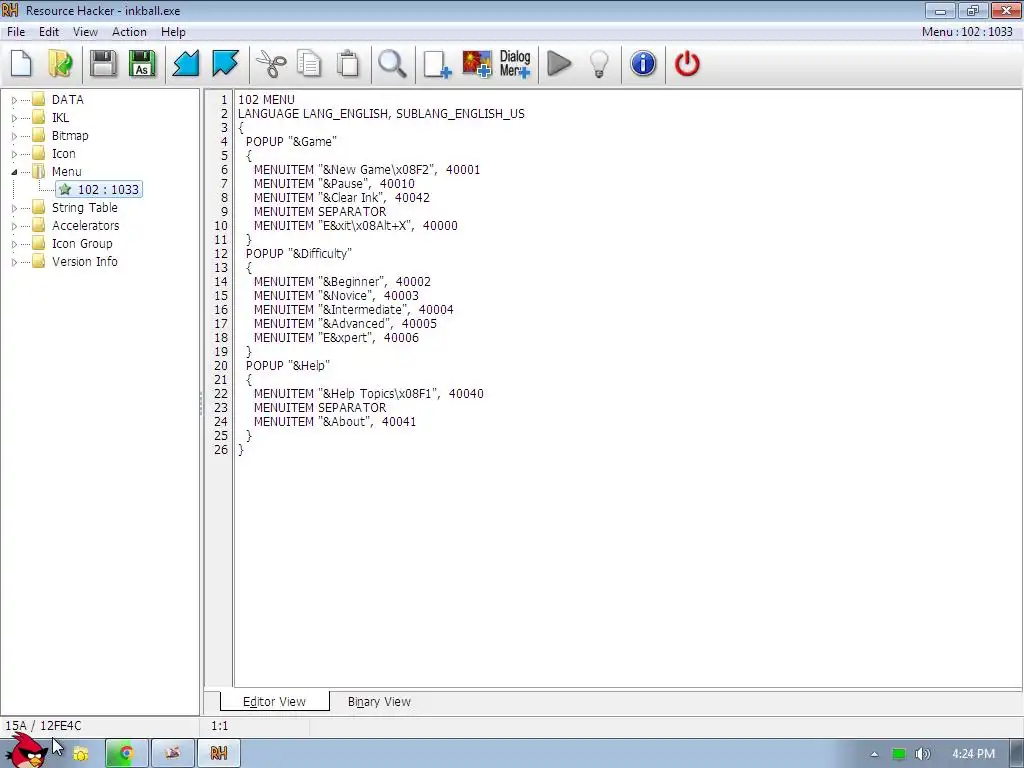Switch to the Editor View tab
1024x768 pixels.
point(274,701)
